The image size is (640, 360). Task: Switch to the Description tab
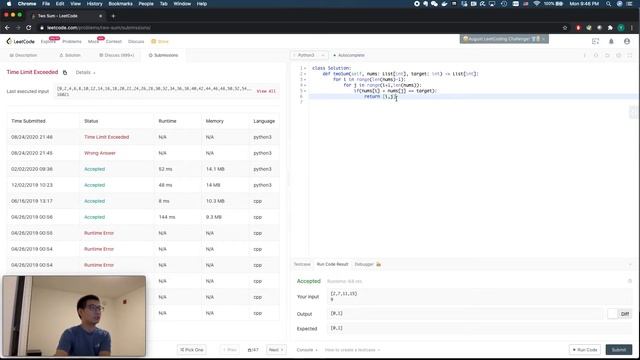(x=23, y=55)
